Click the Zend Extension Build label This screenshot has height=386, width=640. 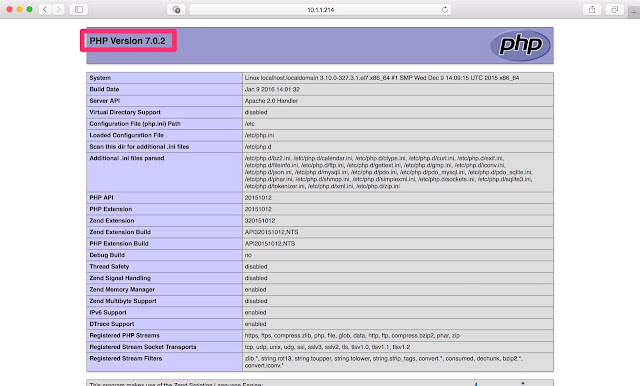120,232
